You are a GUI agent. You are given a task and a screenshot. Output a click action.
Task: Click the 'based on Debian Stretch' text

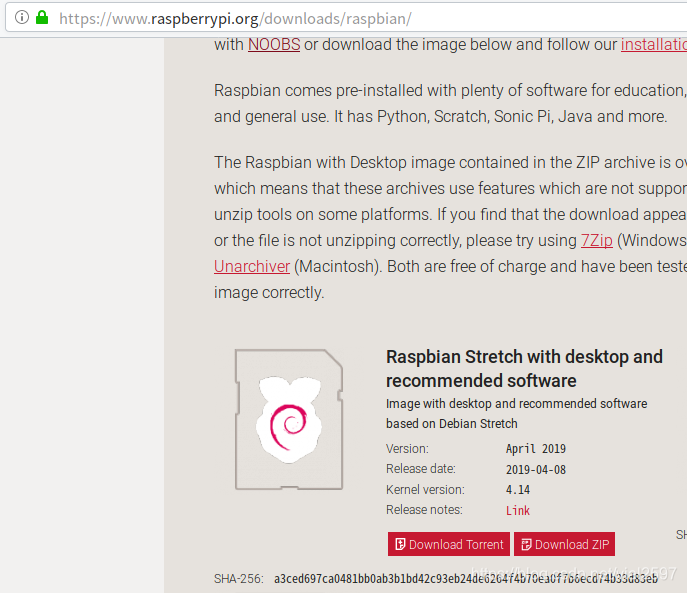pos(452,424)
